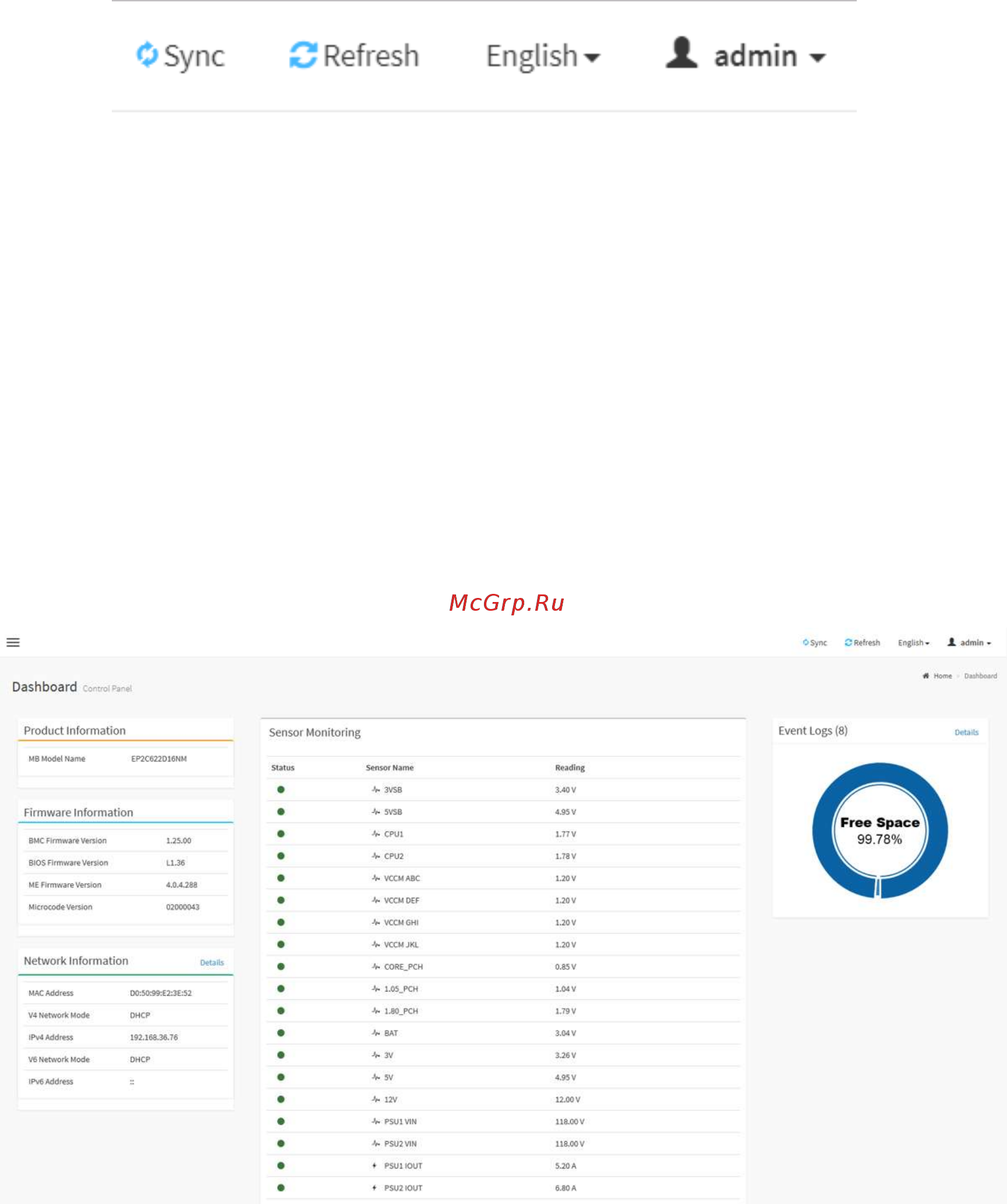Click the PSU1 VIN sensor icon

point(376,1121)
